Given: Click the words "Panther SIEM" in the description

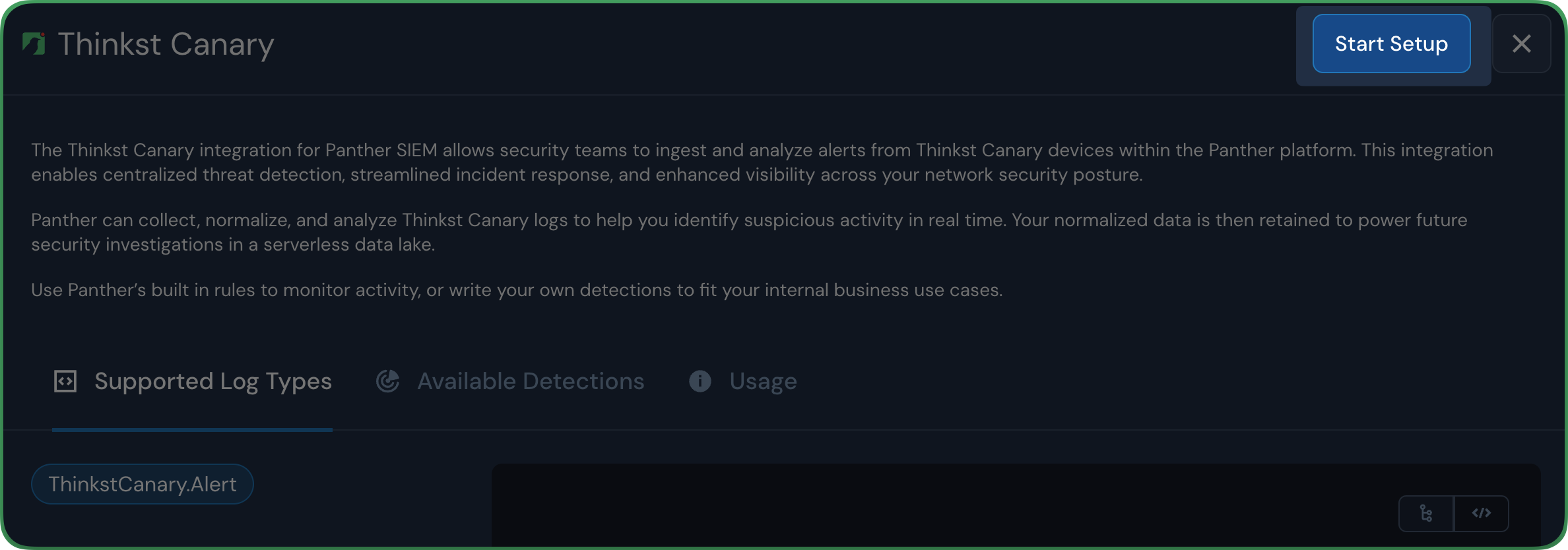Looking at the screenshot, I should (381, 150).
